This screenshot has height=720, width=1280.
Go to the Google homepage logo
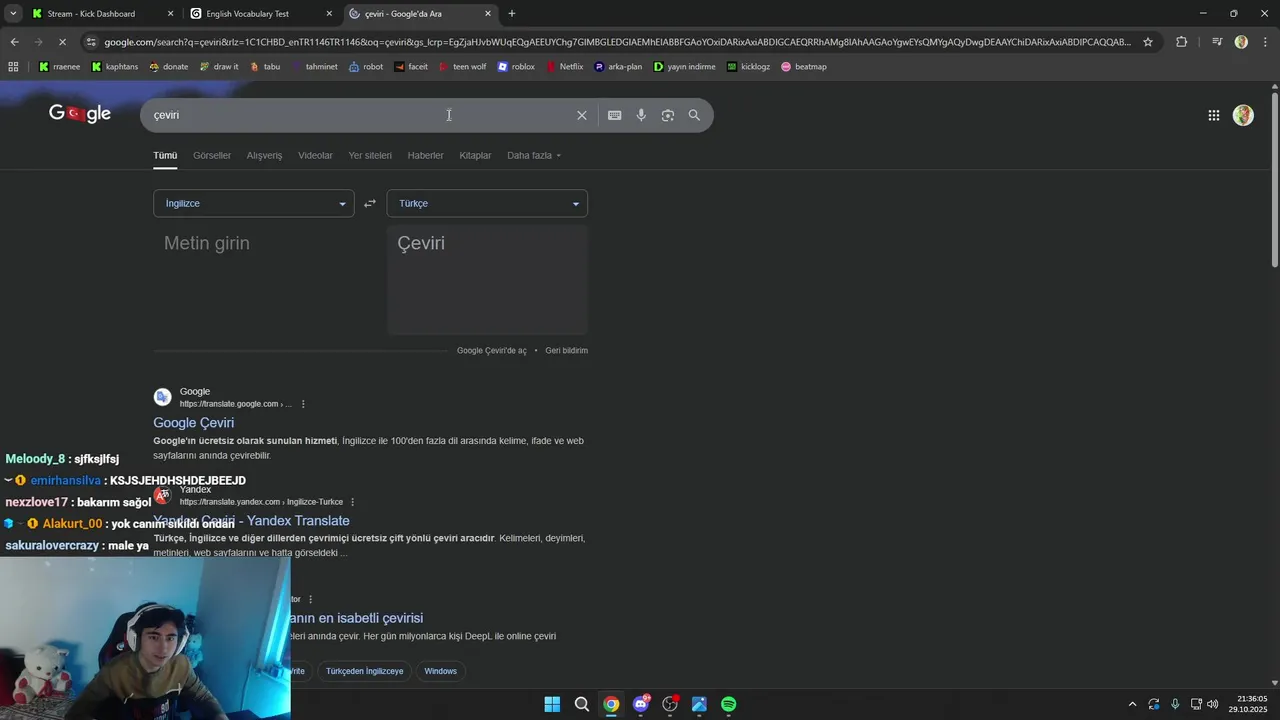80,114
